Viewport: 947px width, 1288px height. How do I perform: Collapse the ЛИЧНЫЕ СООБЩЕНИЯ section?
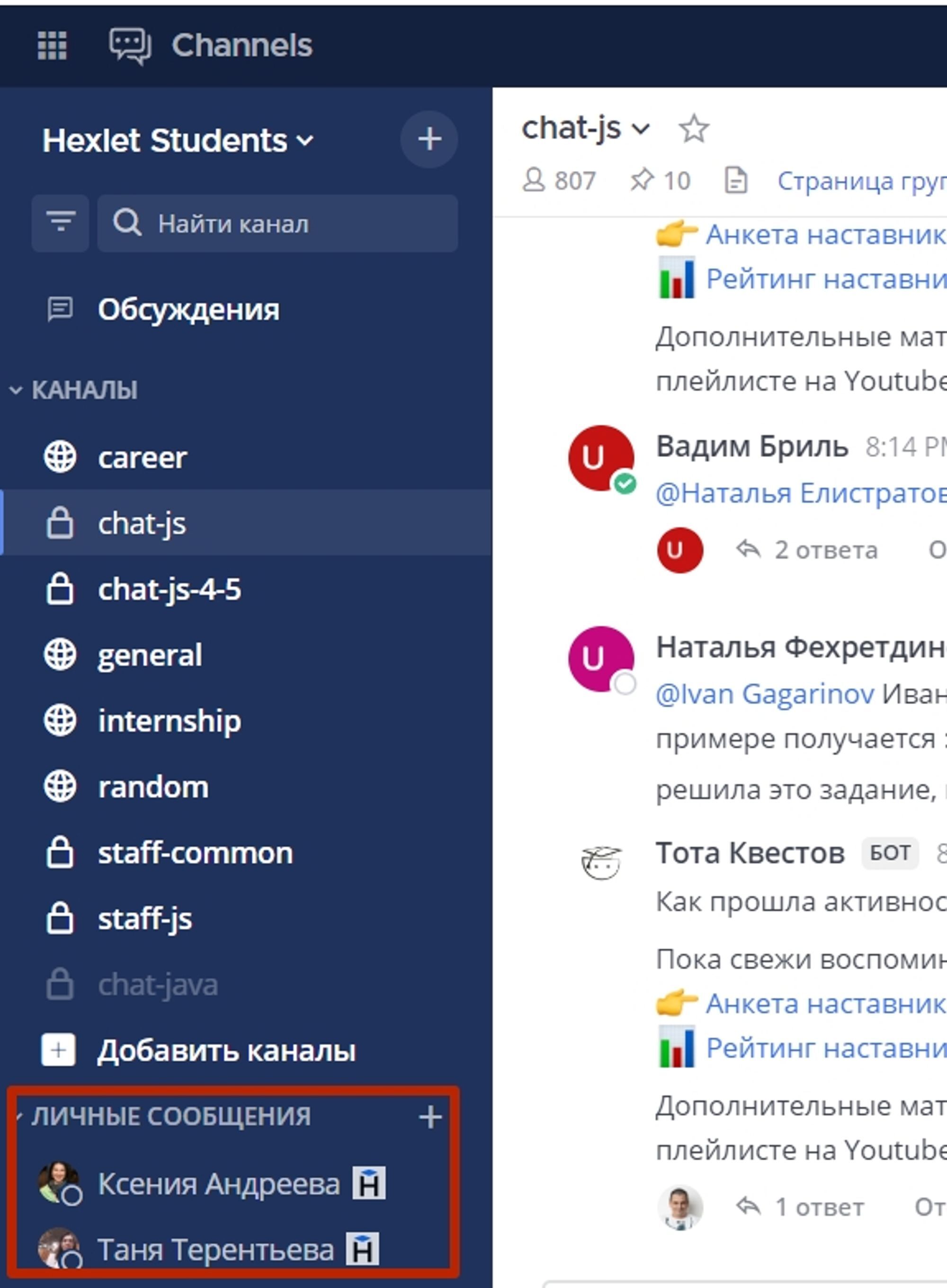pyautogui.click(x=164, y=1116)
